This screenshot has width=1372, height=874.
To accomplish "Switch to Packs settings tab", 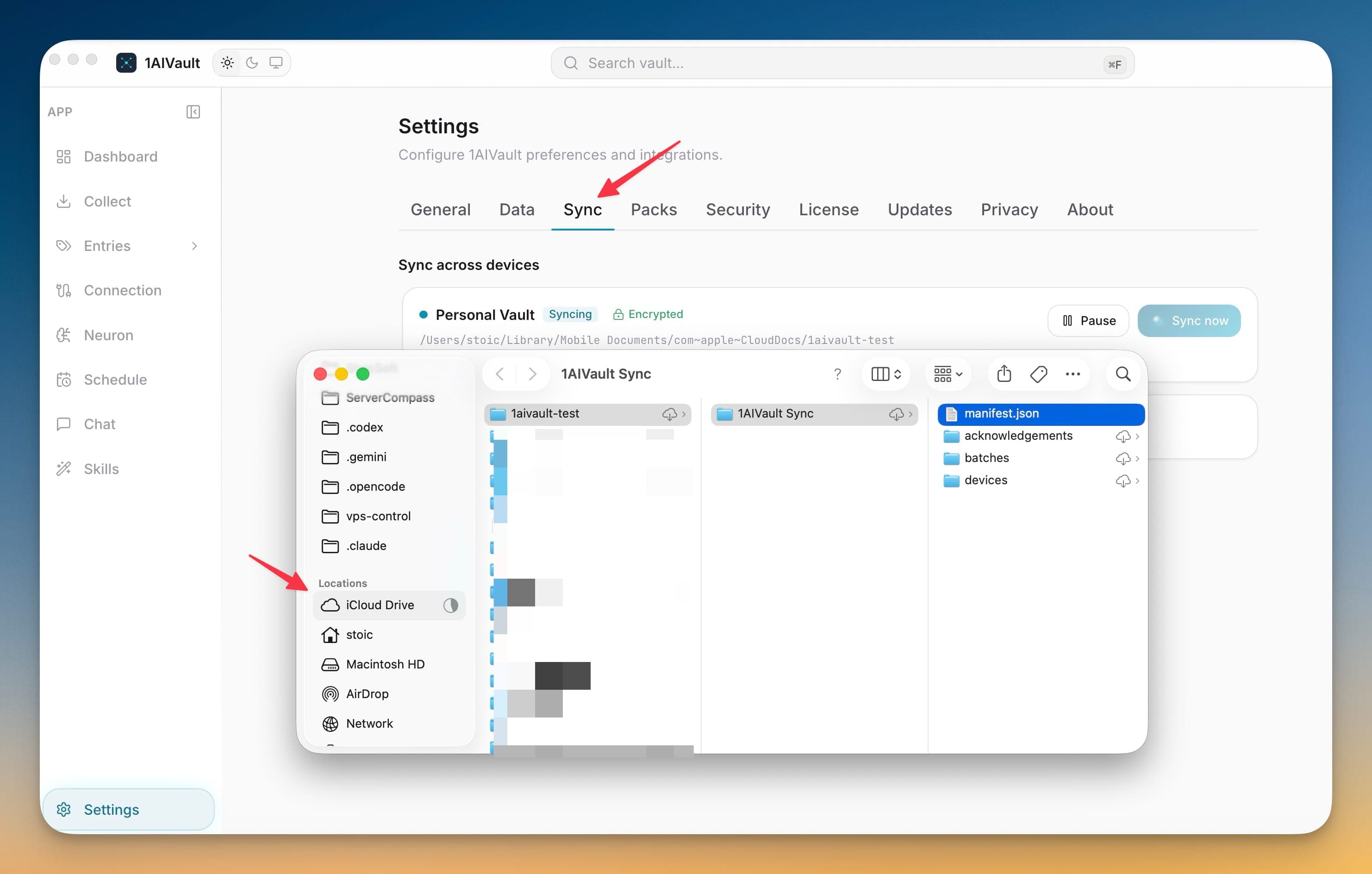I will [654, 210].
